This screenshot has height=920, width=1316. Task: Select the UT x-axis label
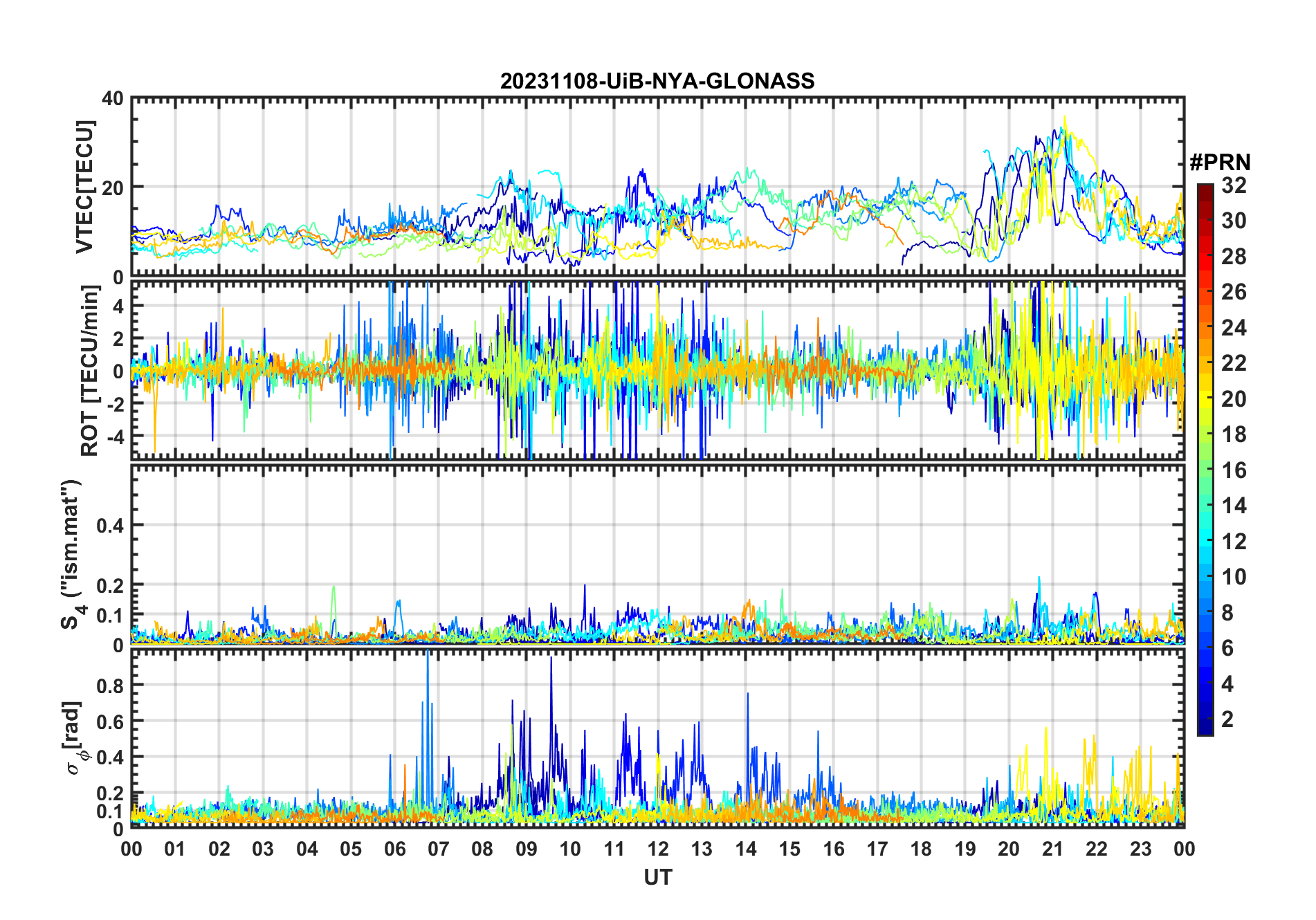point(657,878)
